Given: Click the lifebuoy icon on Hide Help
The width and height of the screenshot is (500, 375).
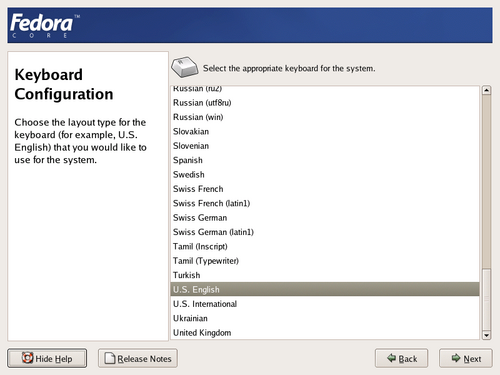Looking at the screenshot, I should click(x=27, y=358).
